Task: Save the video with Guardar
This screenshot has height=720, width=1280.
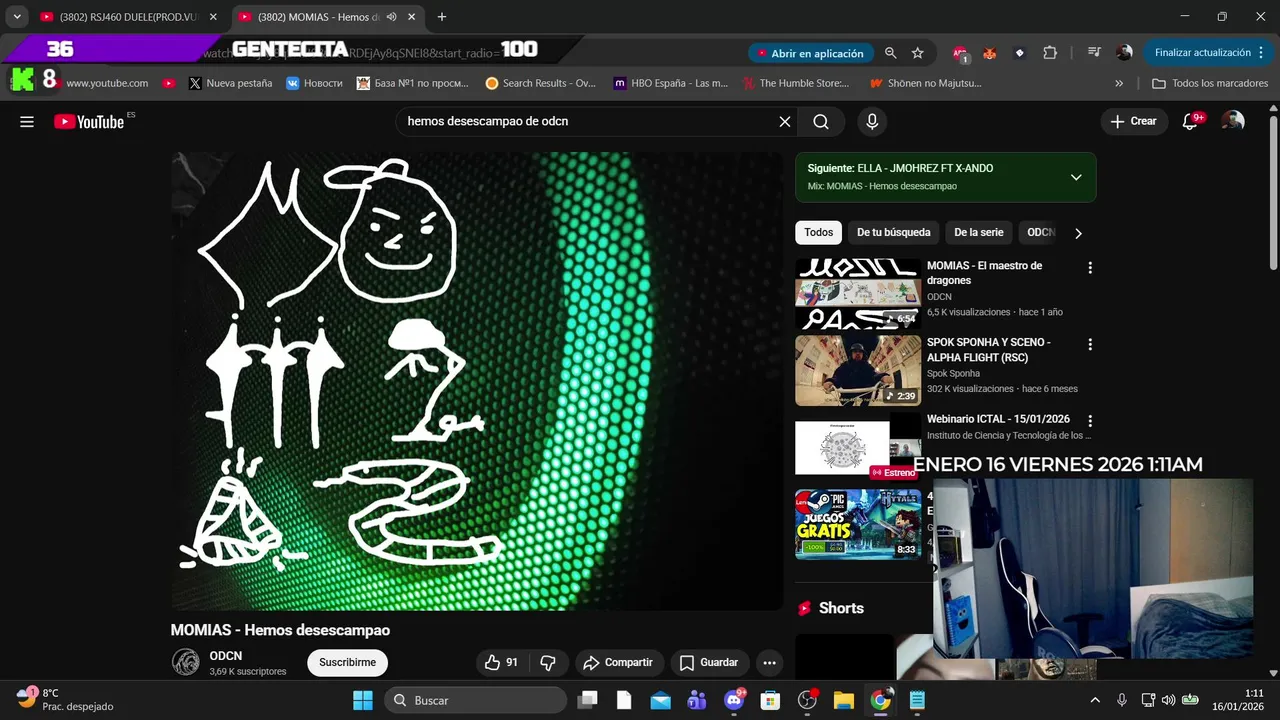Action: [x=709, y=662]
